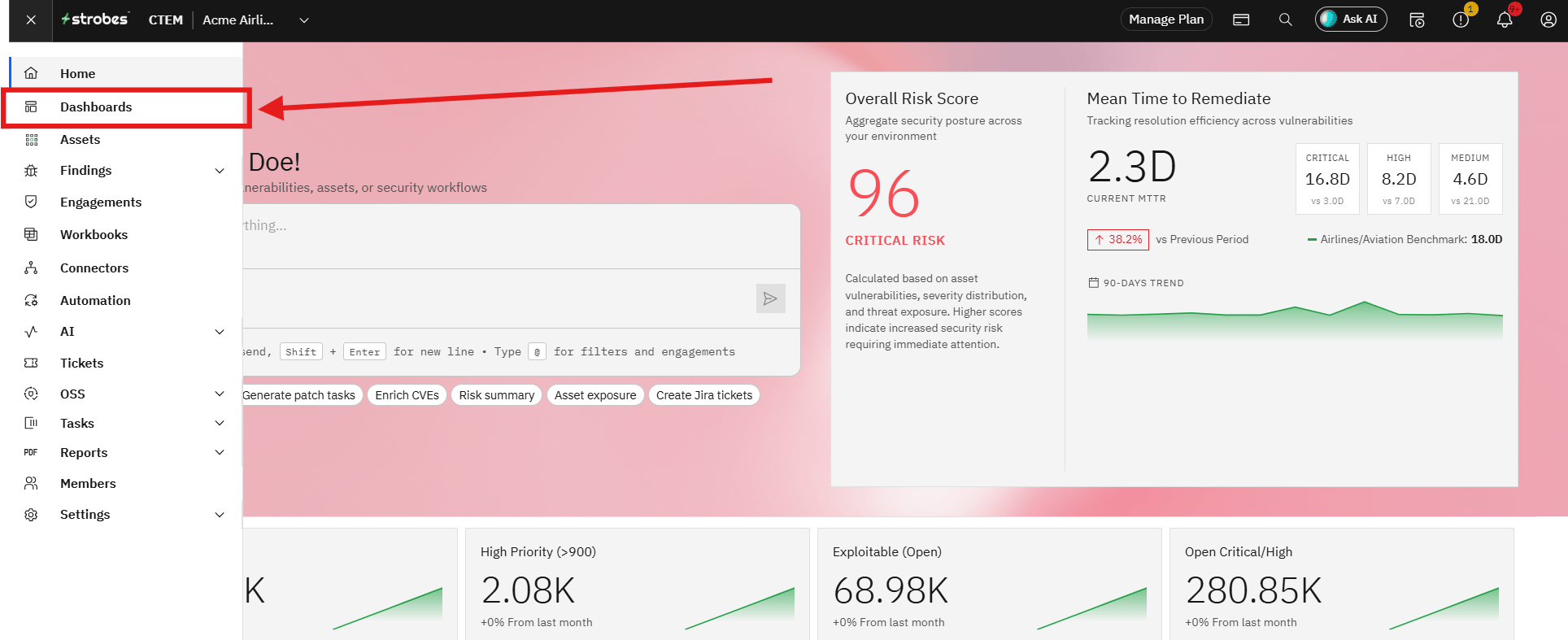1568x640 pixels.
Task: Click the Findings bug icon
Action: (x=31, y=171)
